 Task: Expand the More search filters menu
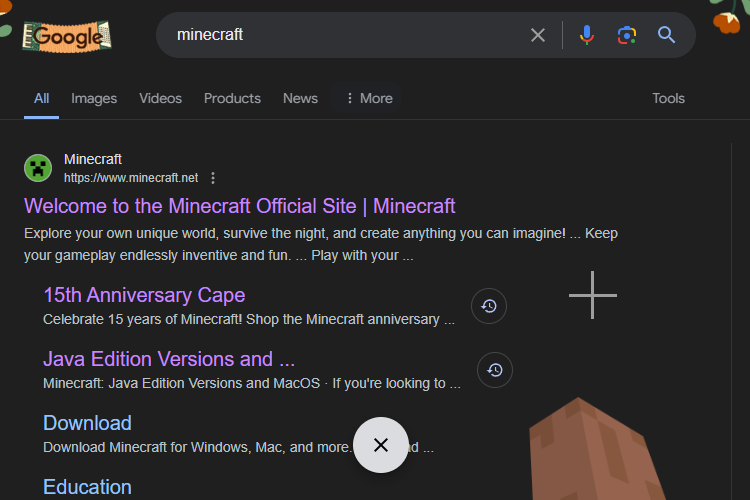tap(368, 99)
